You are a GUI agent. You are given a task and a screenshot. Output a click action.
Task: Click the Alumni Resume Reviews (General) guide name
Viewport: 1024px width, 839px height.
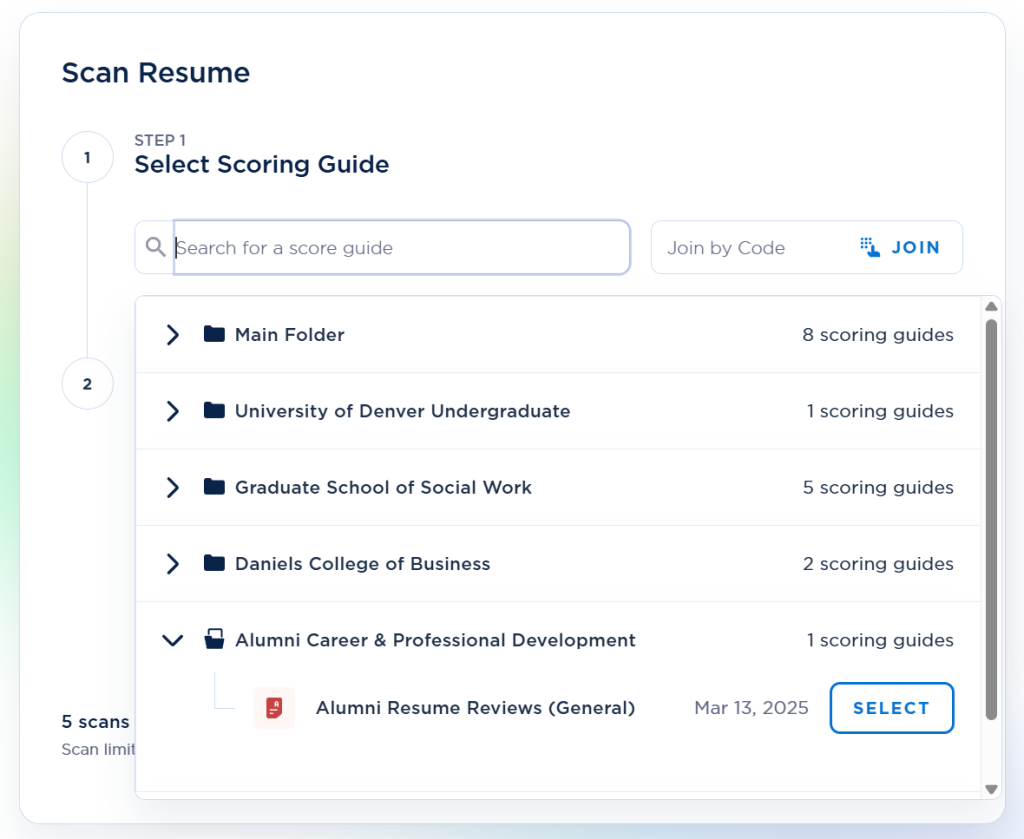click(x=475, y=708)
